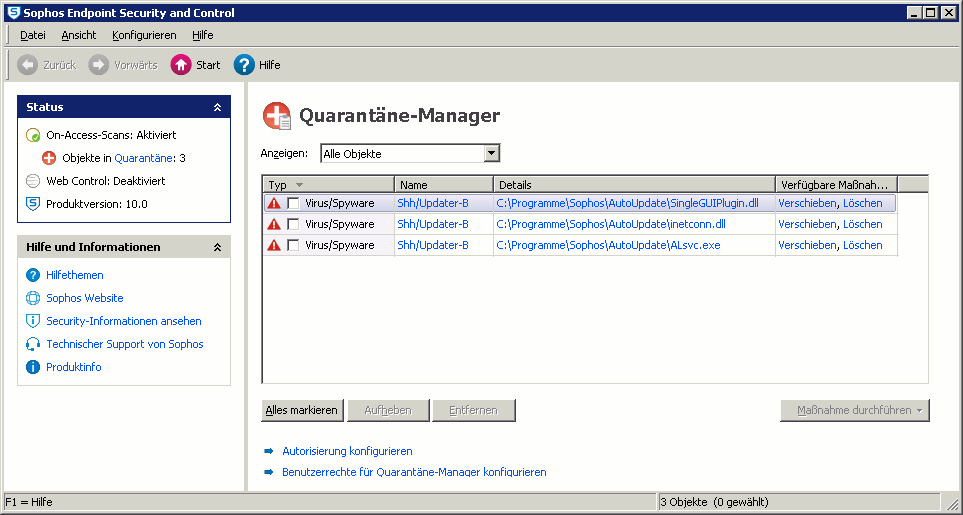Click the Hilfethemen question mark icon
963x515 pixels.
pyautogui.click(x=33, y=275)
